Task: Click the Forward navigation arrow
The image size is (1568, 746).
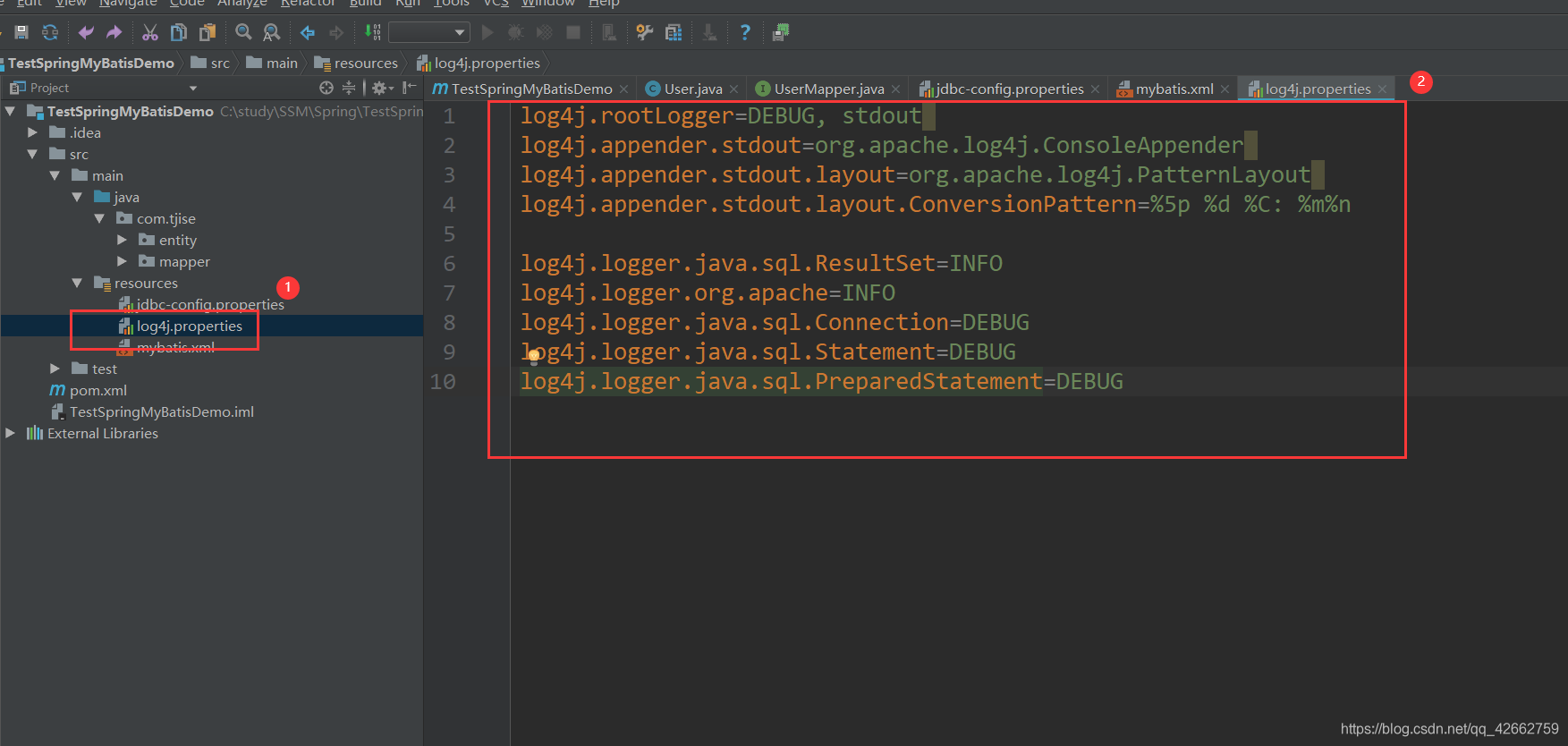Action: point(336,33)
